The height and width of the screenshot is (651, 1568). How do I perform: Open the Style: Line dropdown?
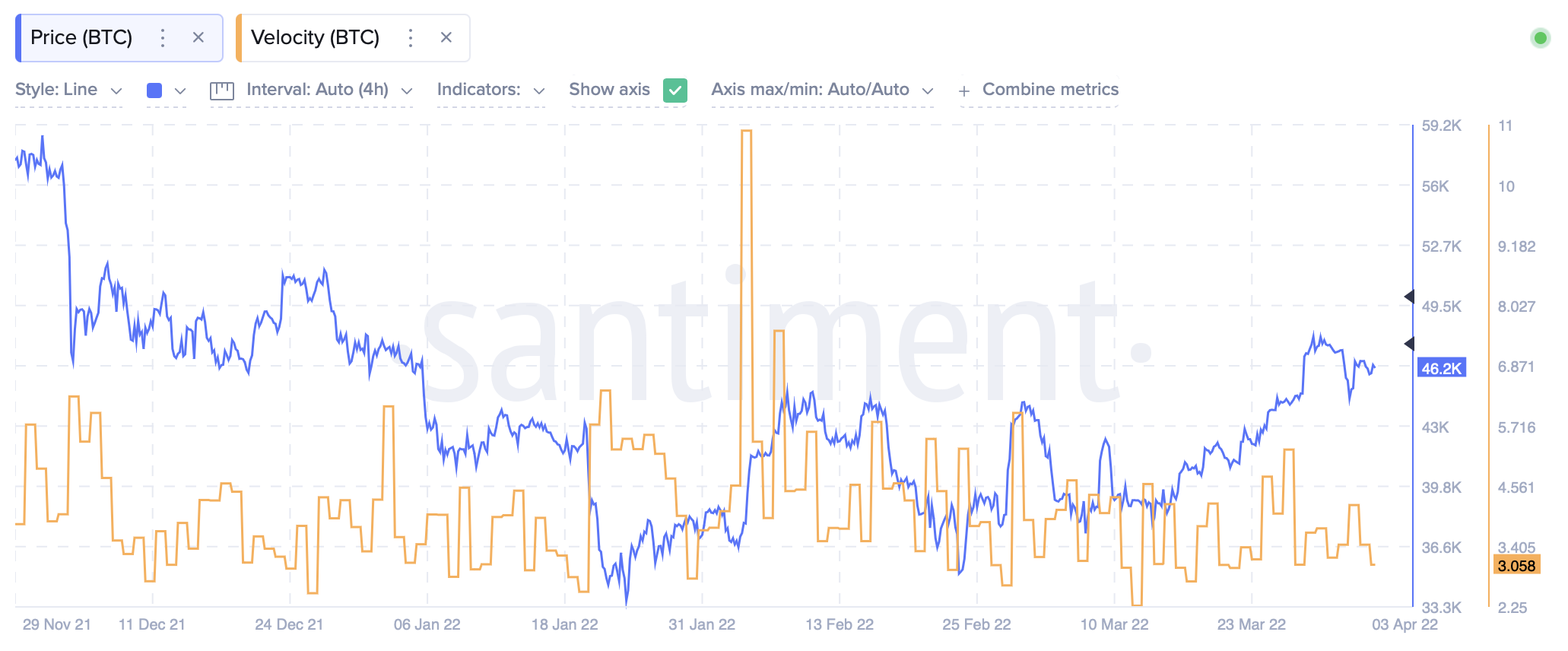[67, 89]
